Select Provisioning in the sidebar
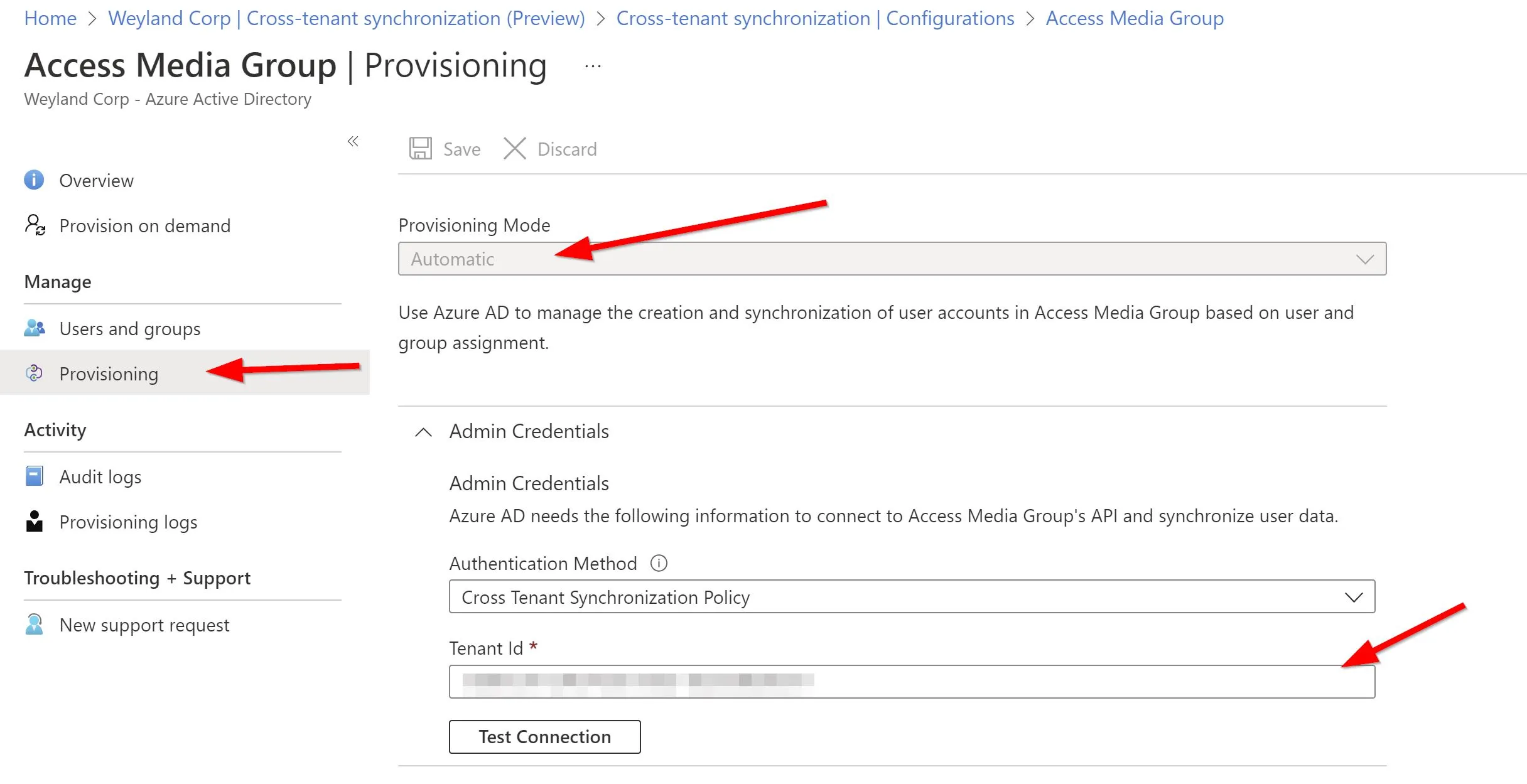1527x784 pixels. click(109, 374)
